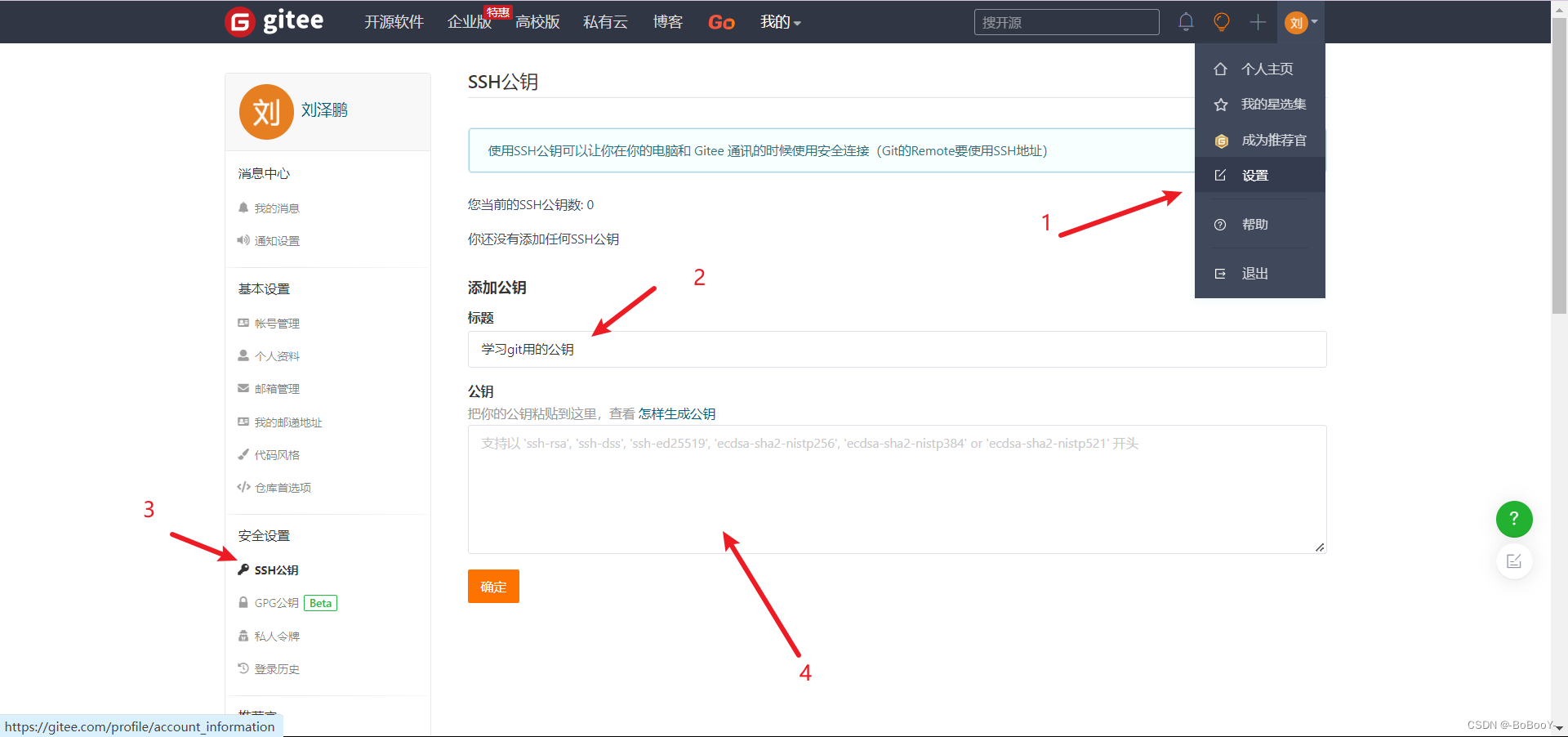This screenshot has height=737, width=1568.
Task: Click the envelope icon beside 邮箱管理
Action: (243, 388)
